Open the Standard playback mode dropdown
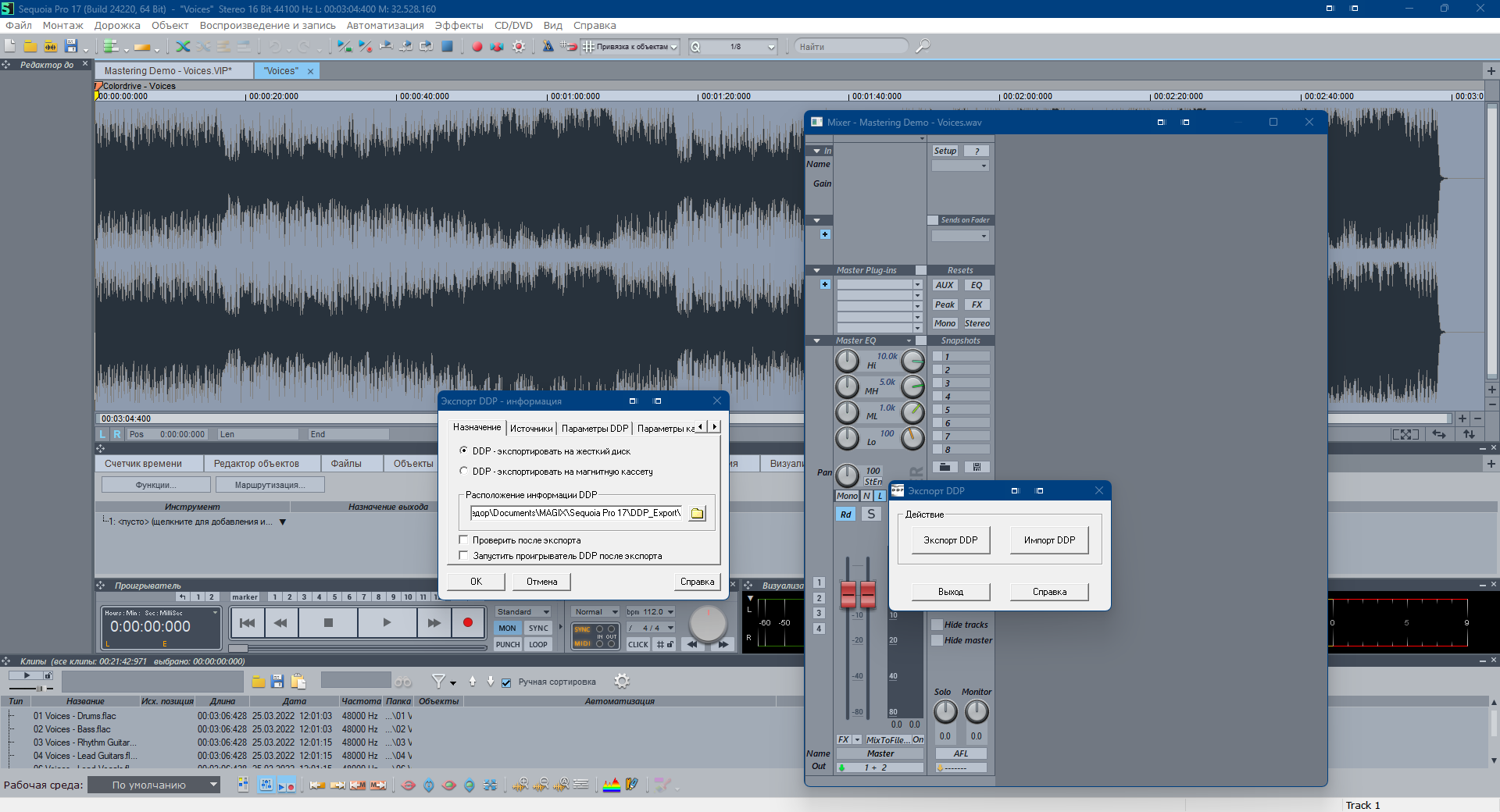Image resolution: width=1500 pixels, height=812 pixels. (546, 612)
